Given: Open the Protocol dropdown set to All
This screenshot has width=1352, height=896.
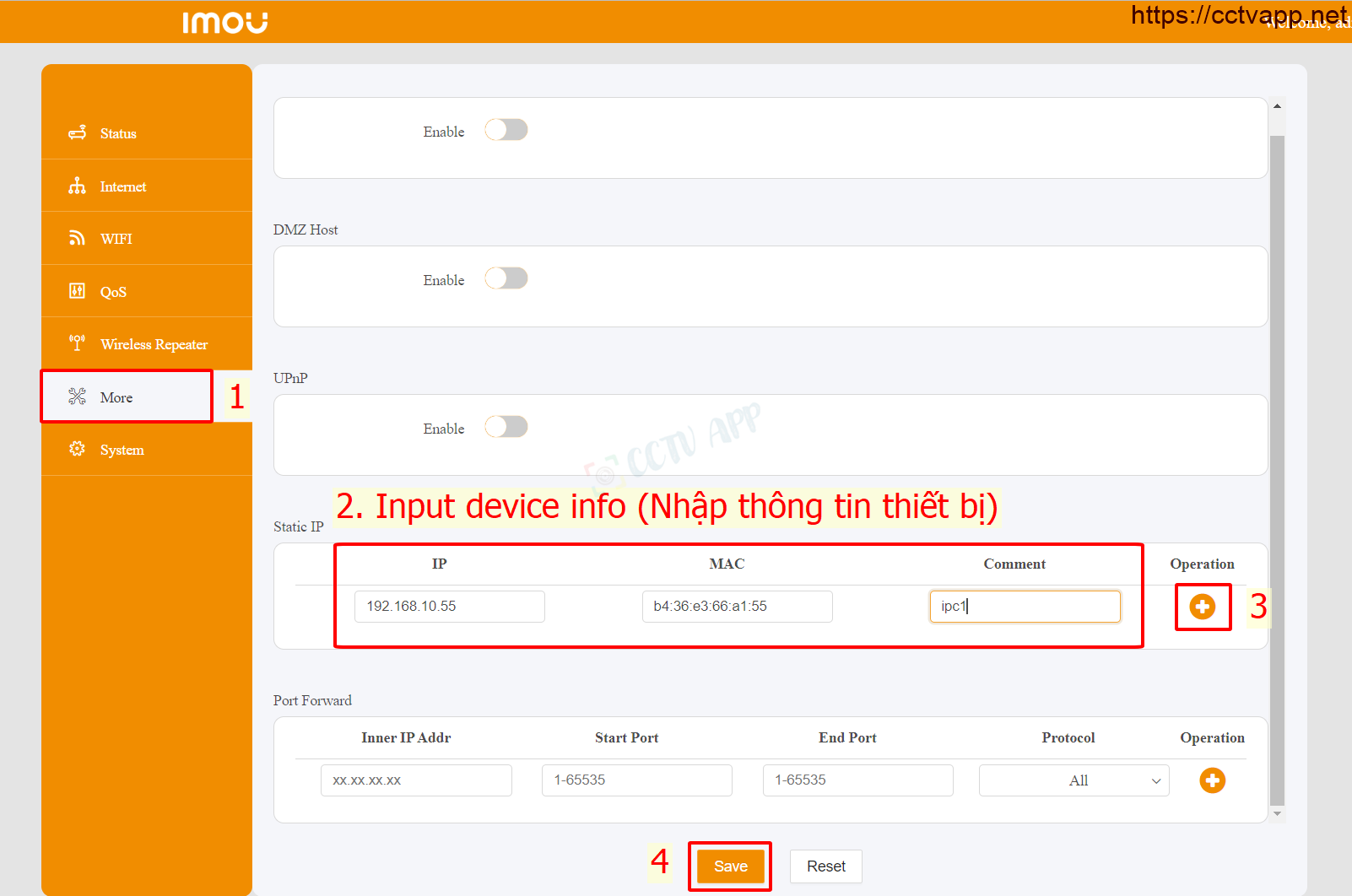Looking at the screenshot, I should tap(1073, 780).
